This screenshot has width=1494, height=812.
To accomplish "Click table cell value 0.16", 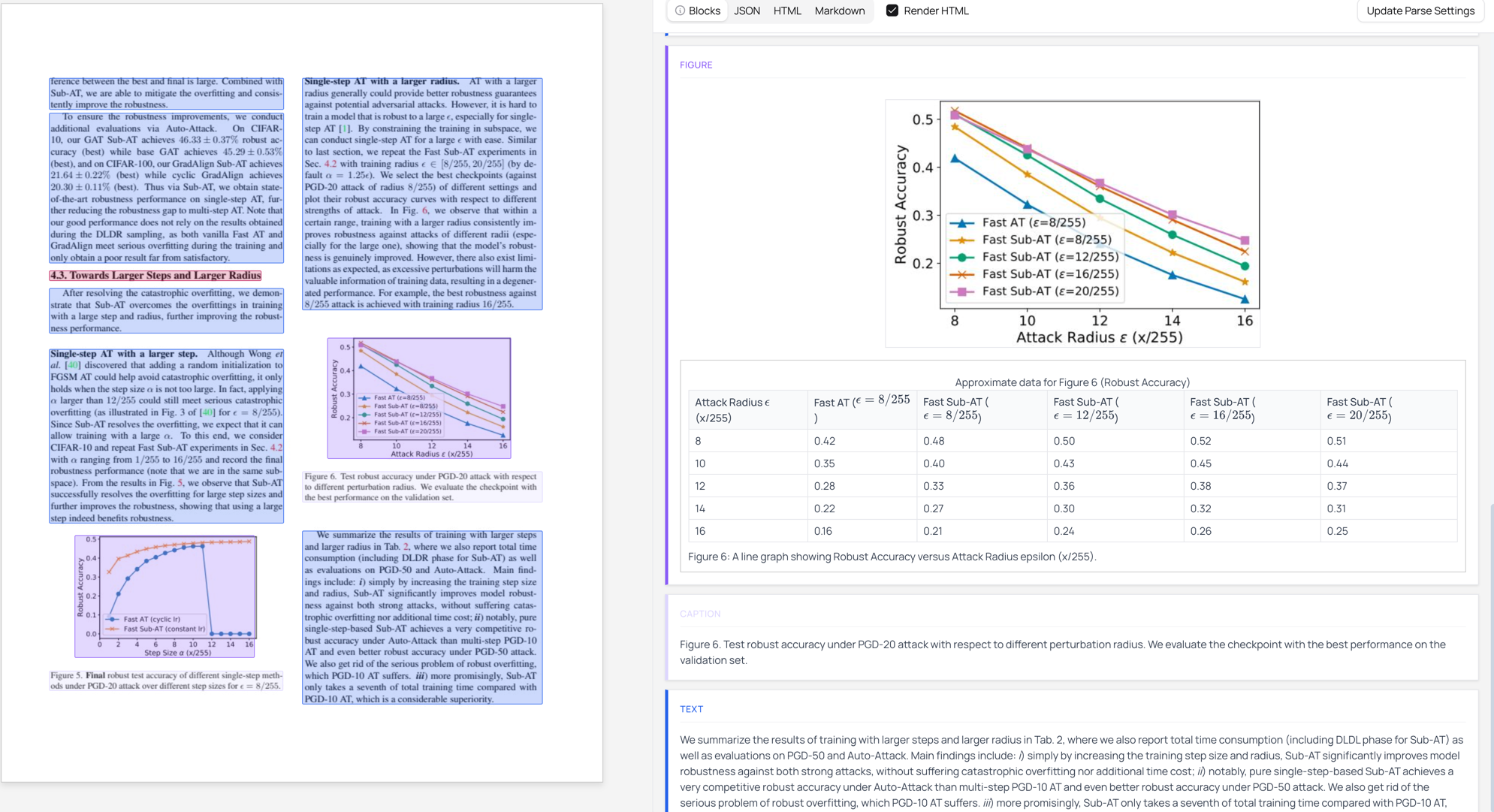I will click(823, 531).
